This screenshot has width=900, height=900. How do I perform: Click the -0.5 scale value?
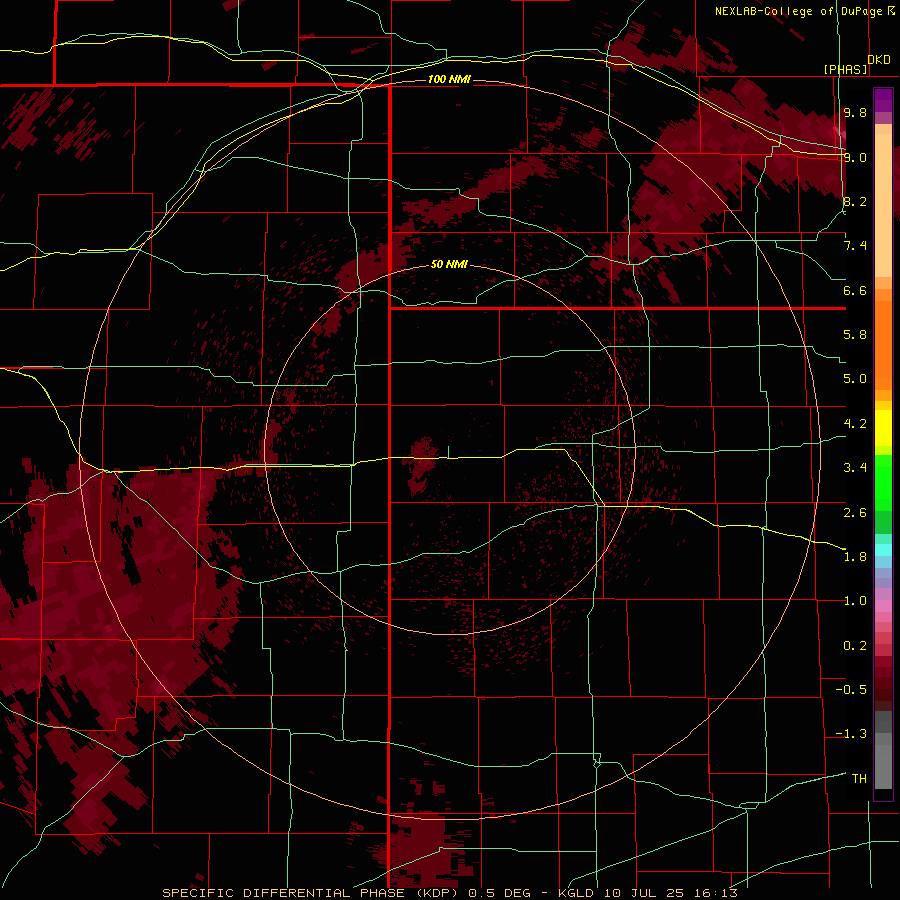tap(851, 690)
